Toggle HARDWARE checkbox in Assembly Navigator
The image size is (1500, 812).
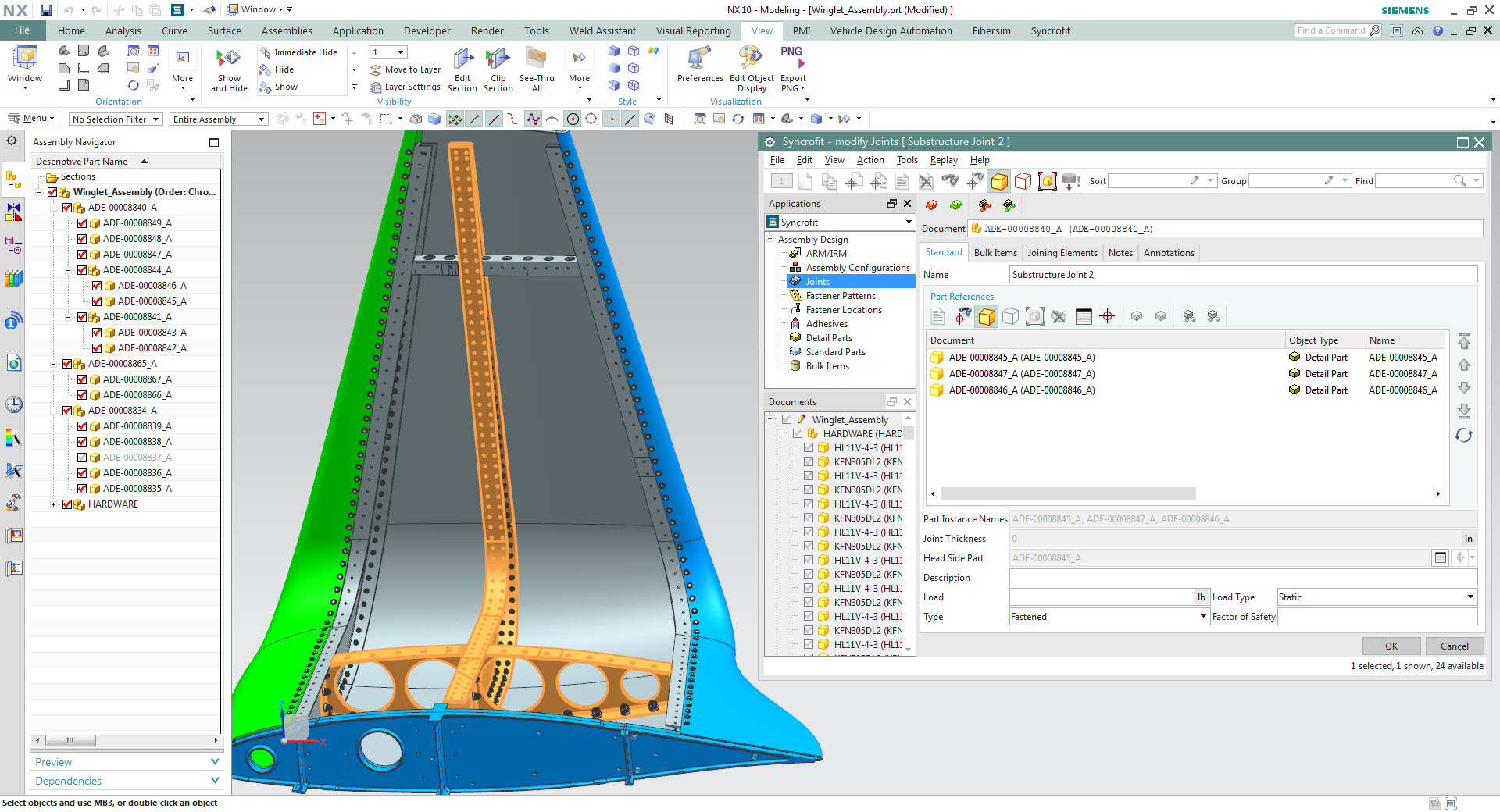(x=67, y=504)
